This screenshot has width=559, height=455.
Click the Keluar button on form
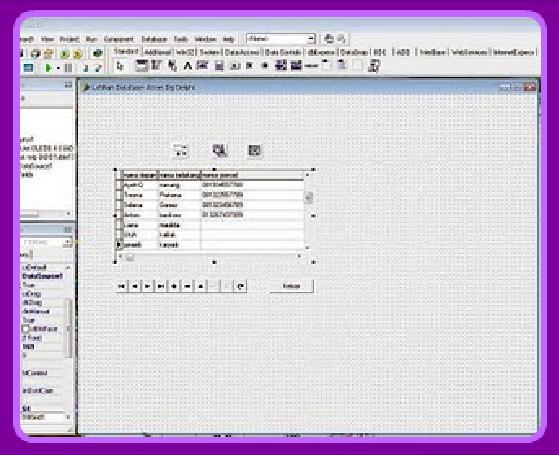[291, 286]
